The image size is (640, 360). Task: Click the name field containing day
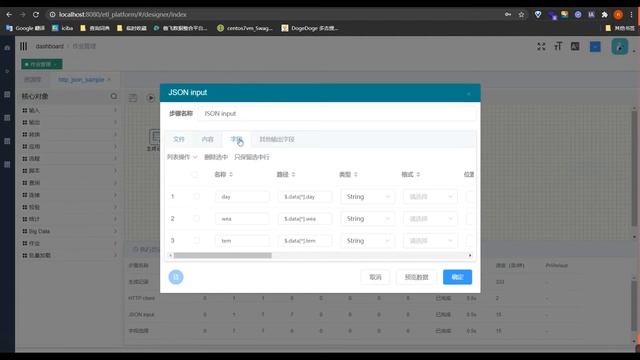tap(242, 197)
